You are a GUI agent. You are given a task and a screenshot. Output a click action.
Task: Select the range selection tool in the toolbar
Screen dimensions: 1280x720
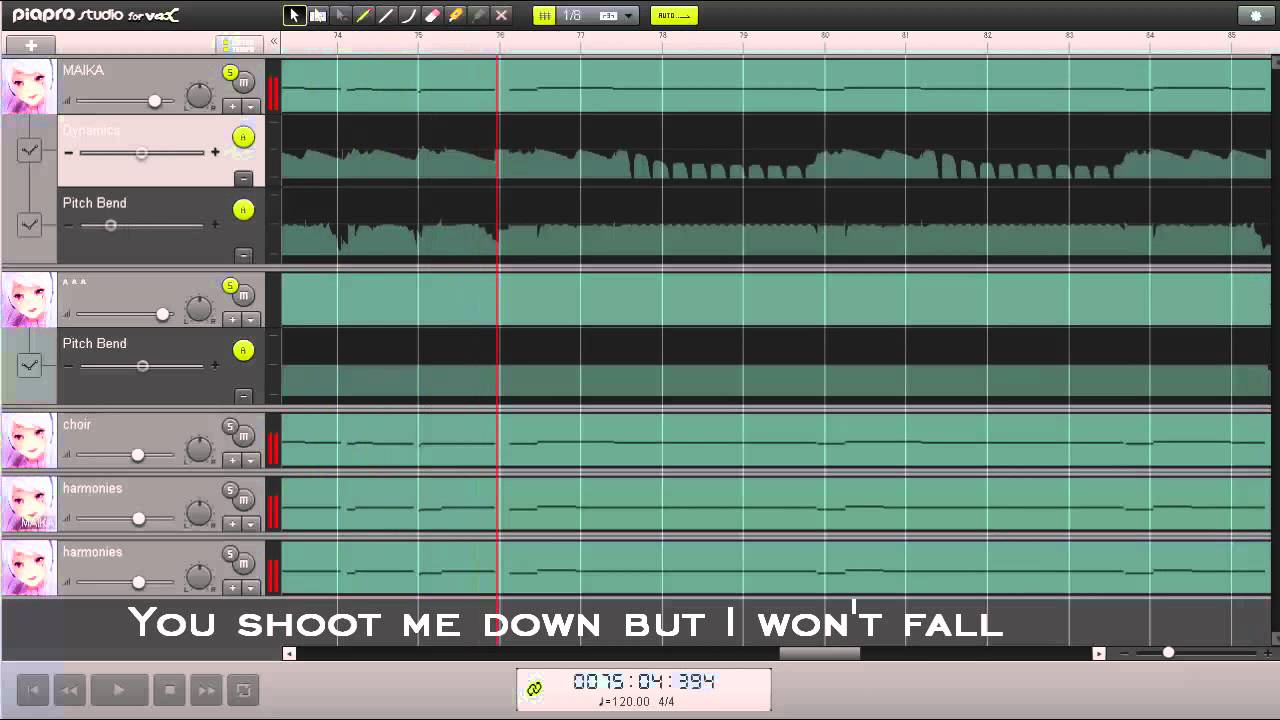(318, 15)
